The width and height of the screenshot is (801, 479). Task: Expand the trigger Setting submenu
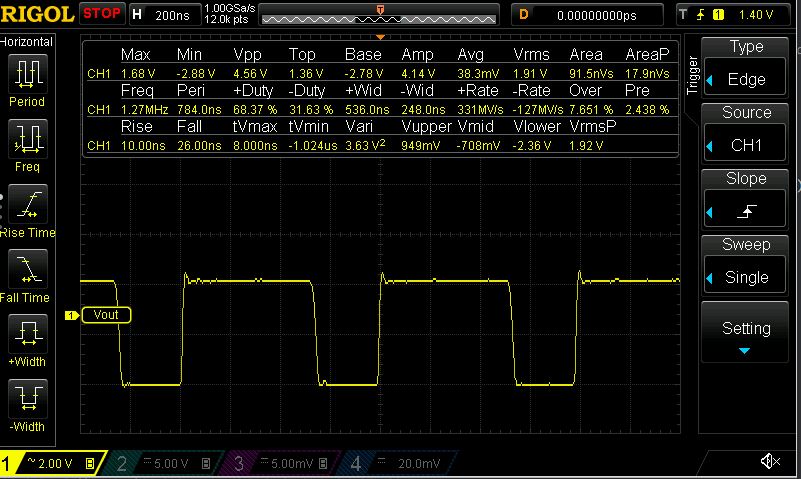745,331
